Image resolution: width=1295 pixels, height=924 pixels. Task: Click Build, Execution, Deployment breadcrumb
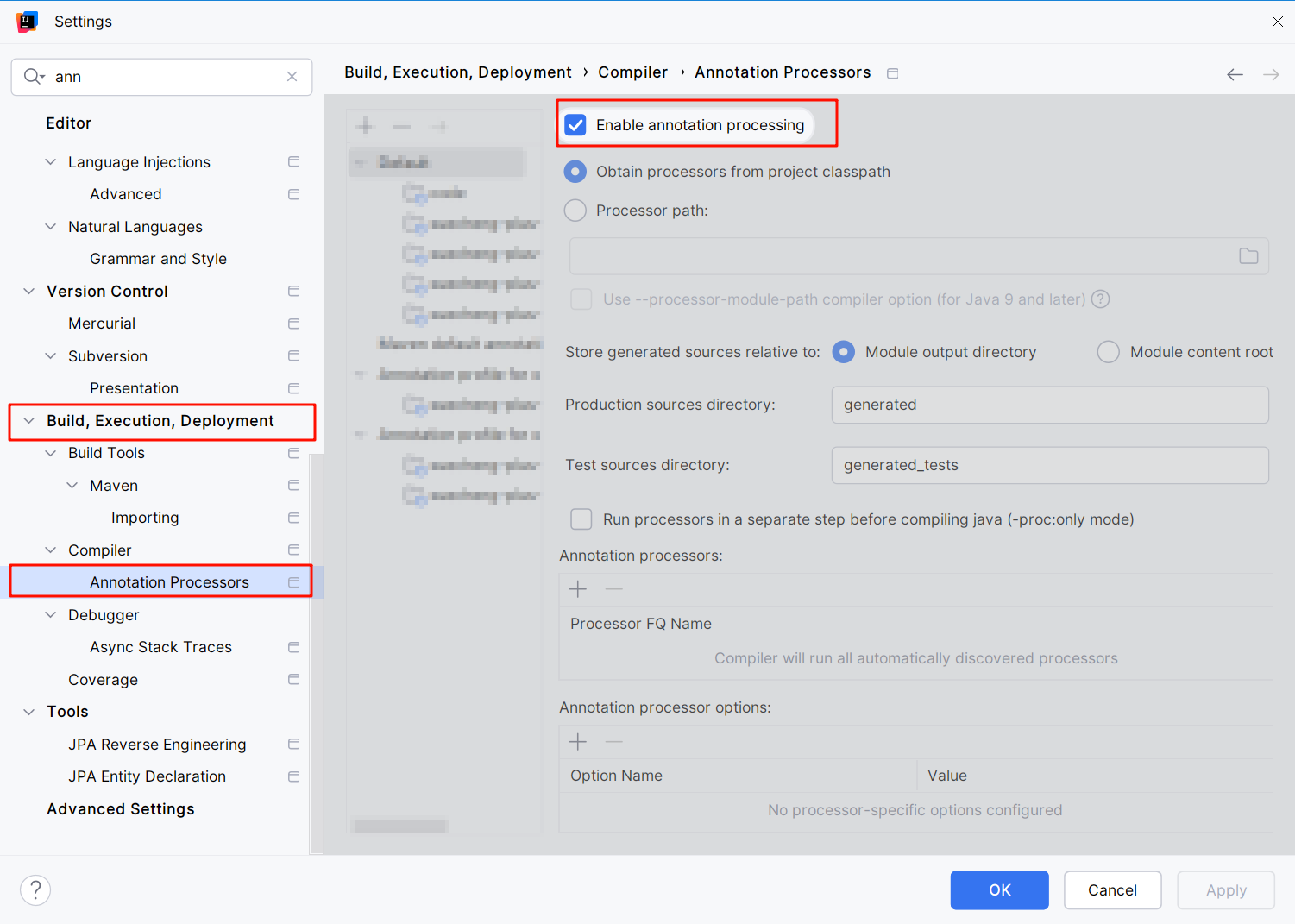coord(457,72)
